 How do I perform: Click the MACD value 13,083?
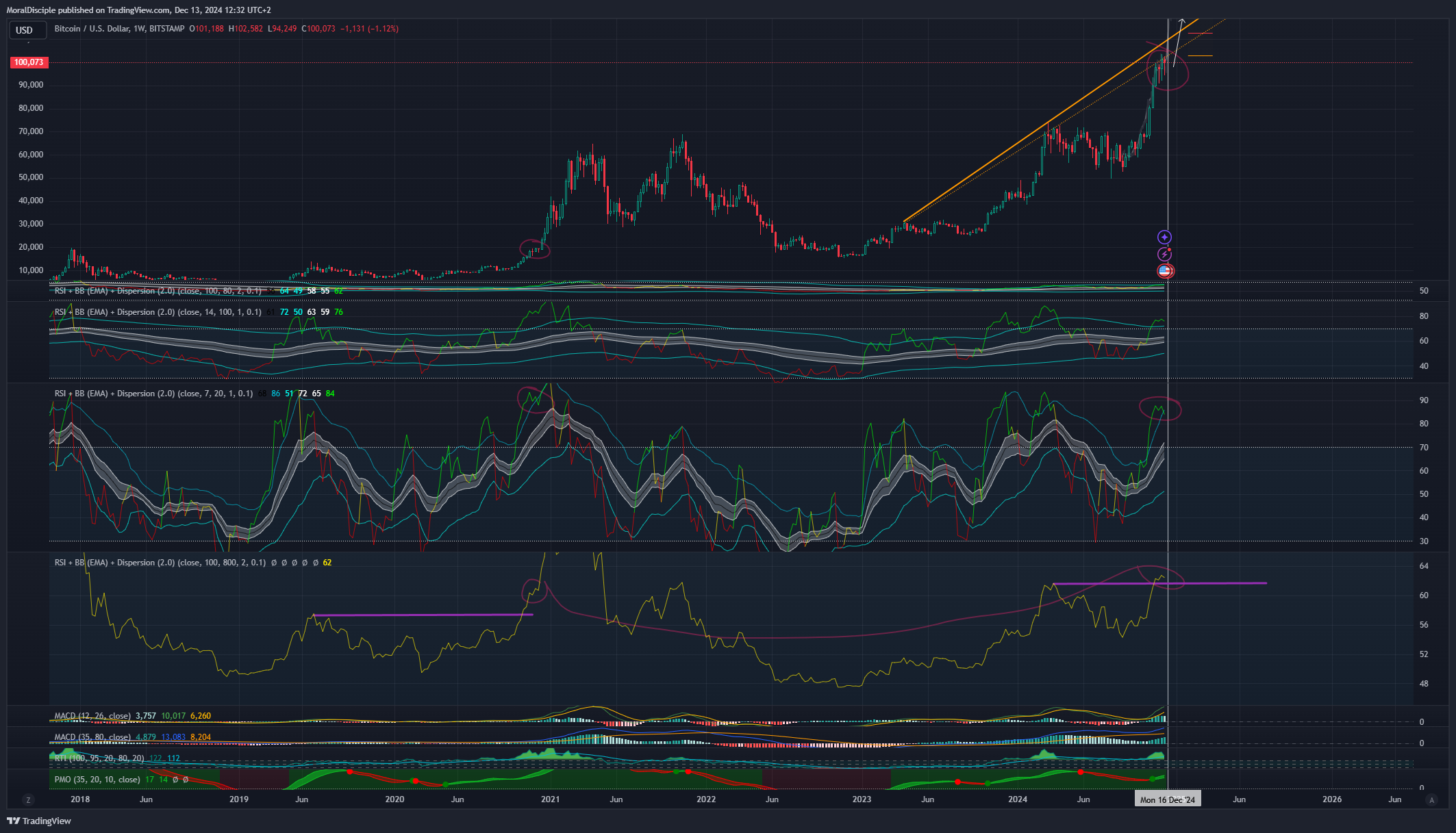click(173, 737)
